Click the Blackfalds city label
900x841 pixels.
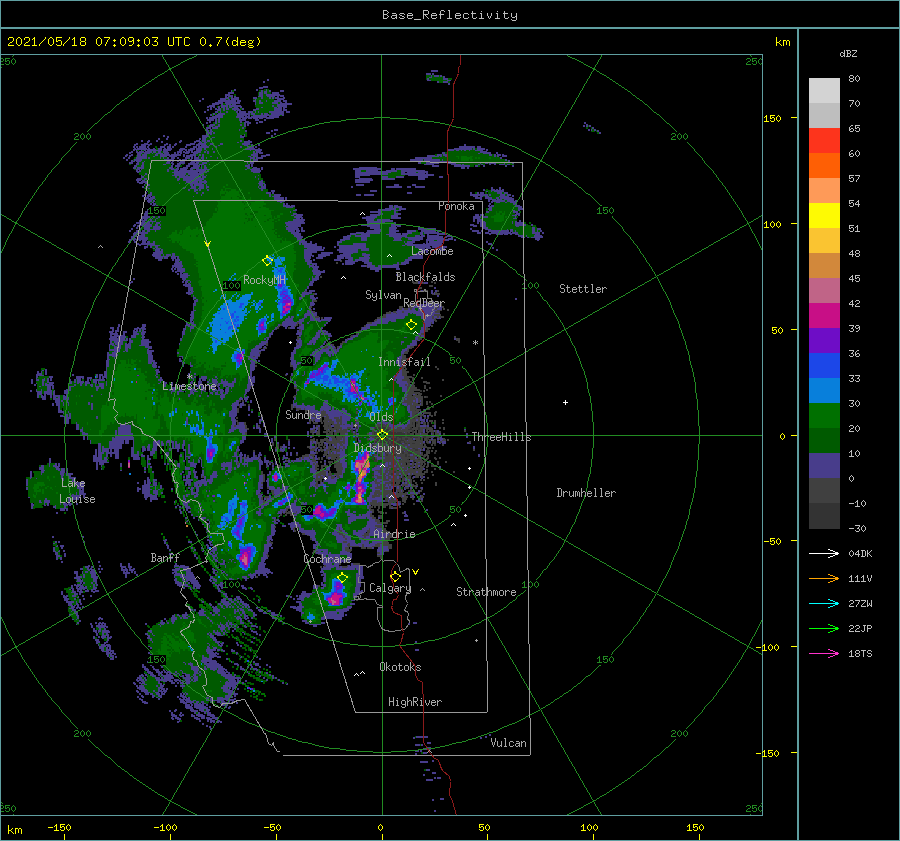[x=425, y=277]
